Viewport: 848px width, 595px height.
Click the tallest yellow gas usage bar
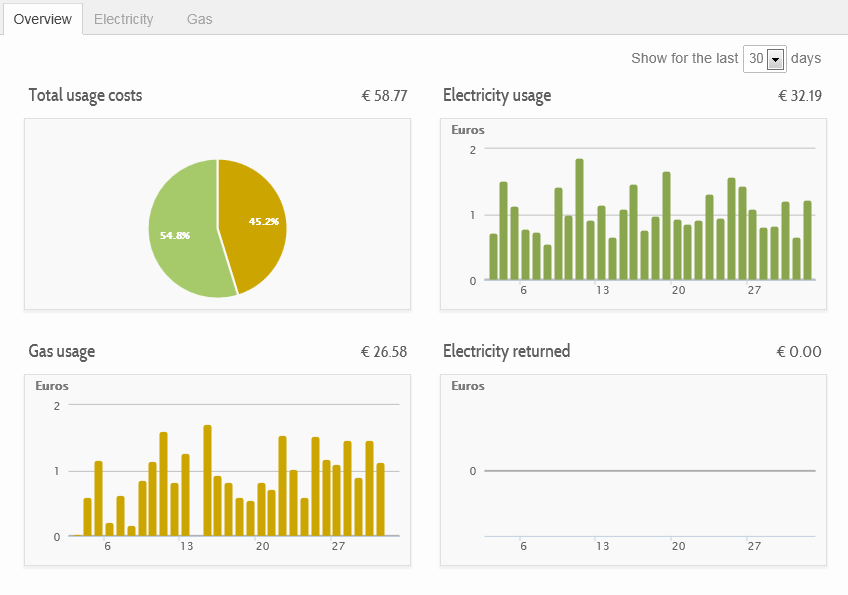point(207,480)
